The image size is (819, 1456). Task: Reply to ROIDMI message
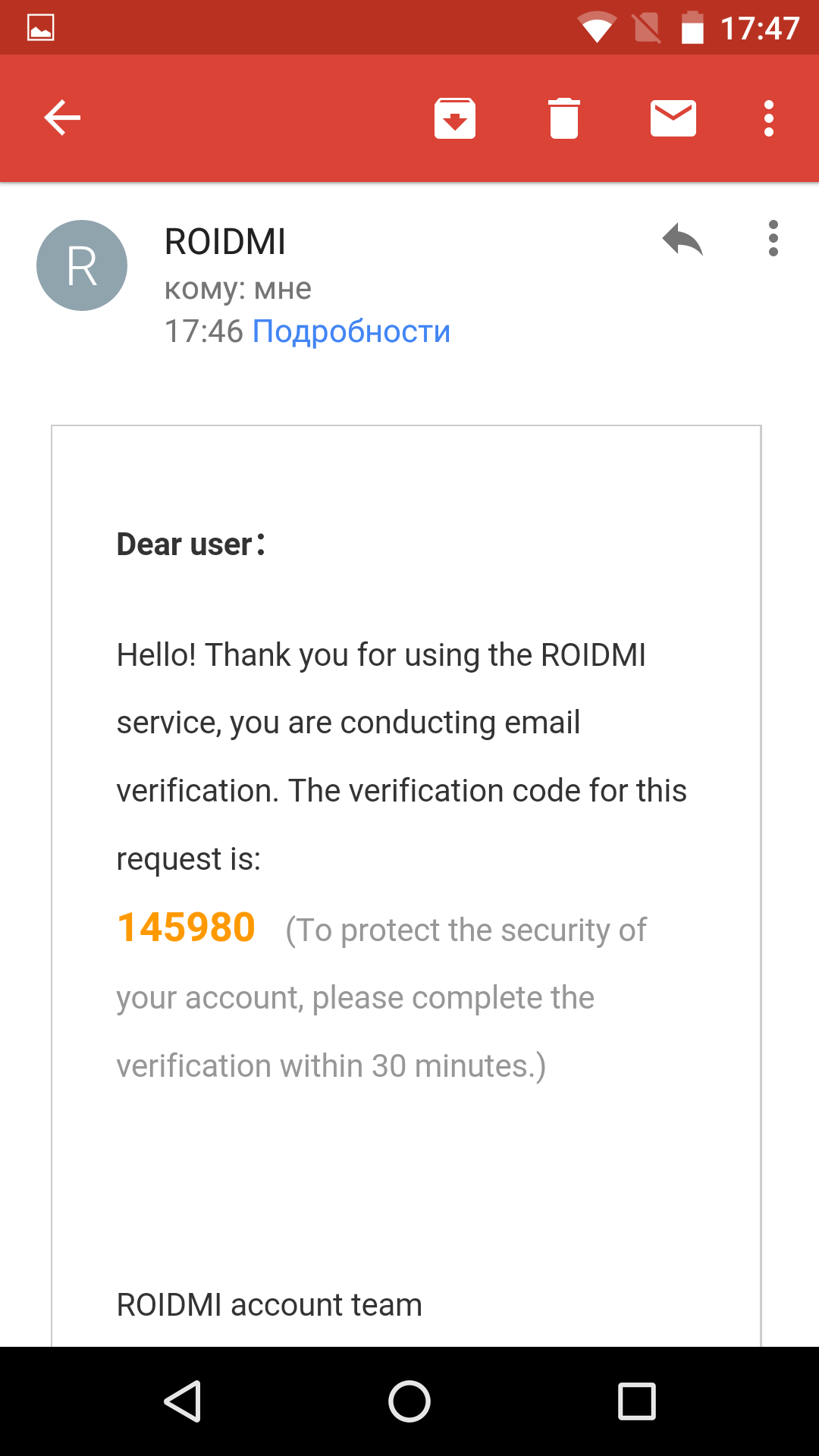682,240
